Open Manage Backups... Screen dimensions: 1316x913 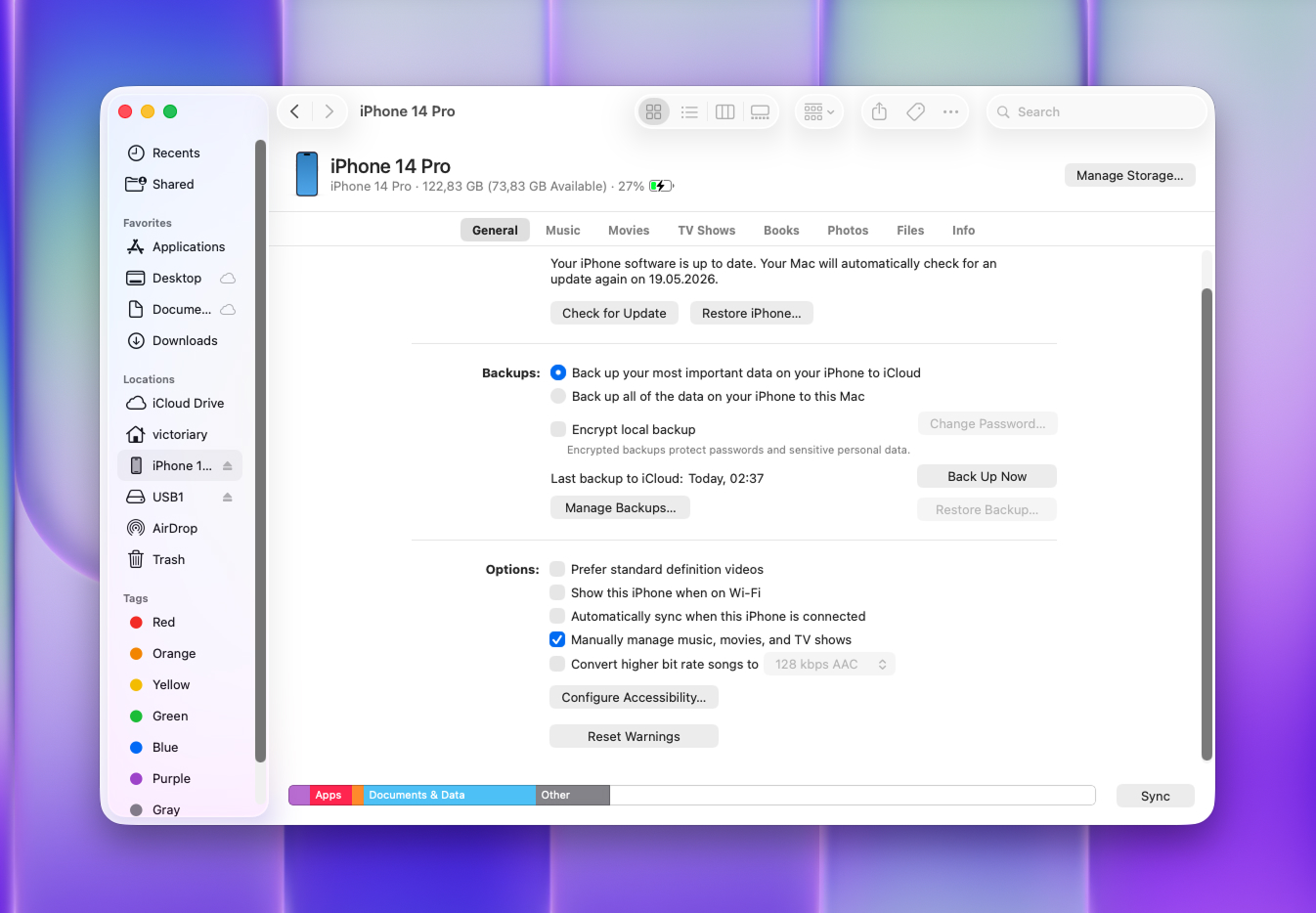pos(620,507)
